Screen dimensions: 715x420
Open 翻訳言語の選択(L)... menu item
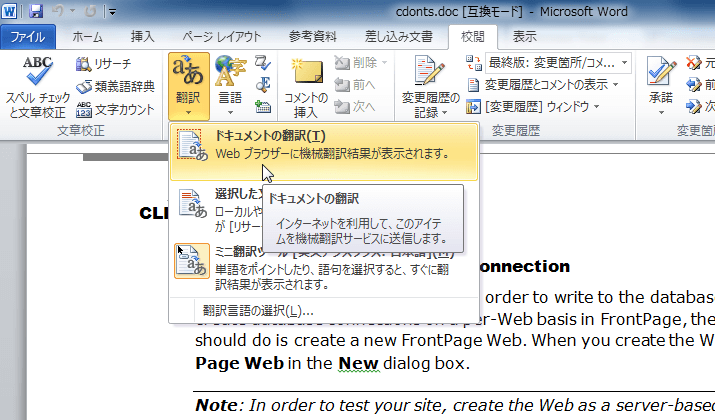[324, 311]
